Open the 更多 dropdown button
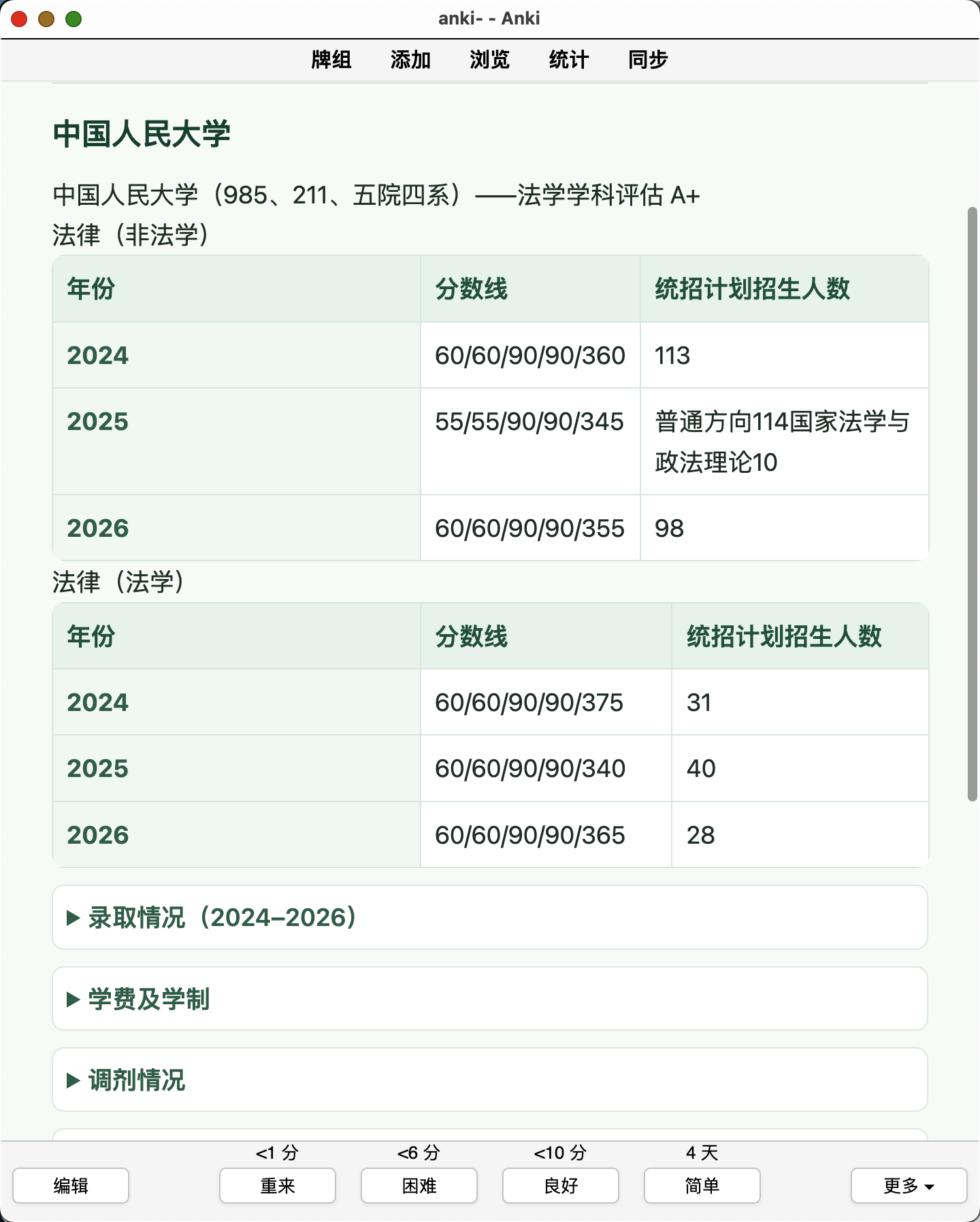Screen dimensions: 980x1222 point(909,1185)
